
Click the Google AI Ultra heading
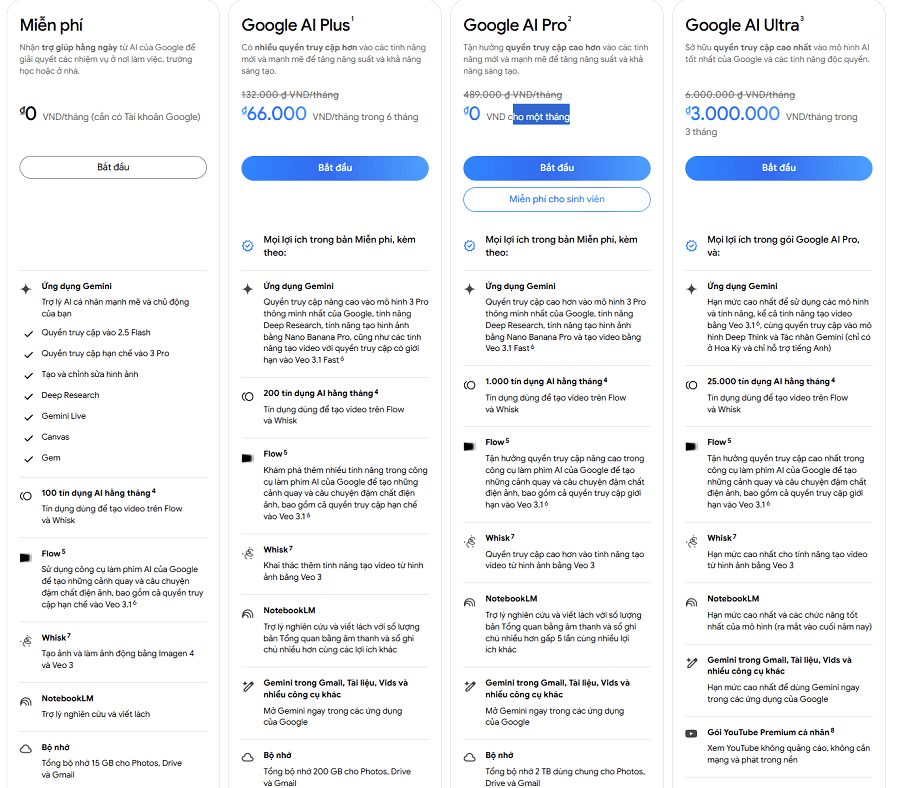(744, 25)
